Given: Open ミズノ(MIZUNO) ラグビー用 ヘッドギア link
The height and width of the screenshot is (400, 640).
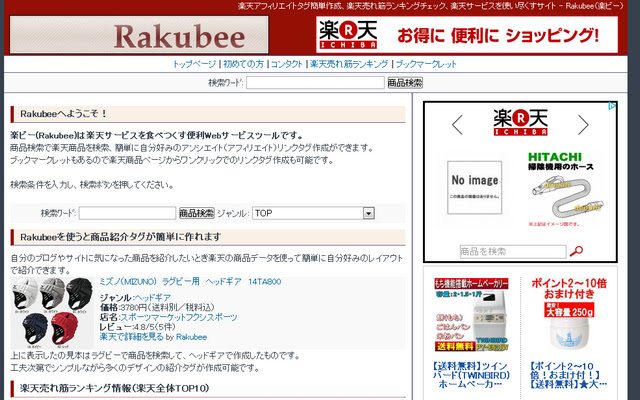Looking at the screenshot, I should (x=190, y=282).
